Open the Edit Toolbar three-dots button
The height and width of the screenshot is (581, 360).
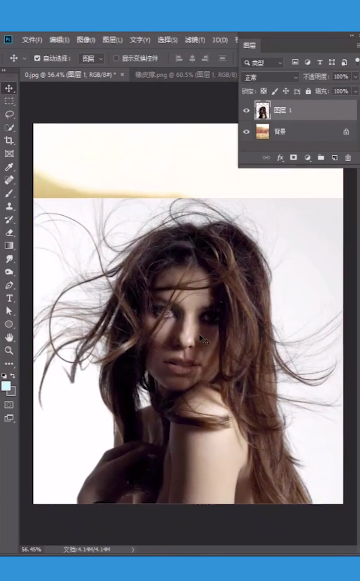click(x=9, y=363)
